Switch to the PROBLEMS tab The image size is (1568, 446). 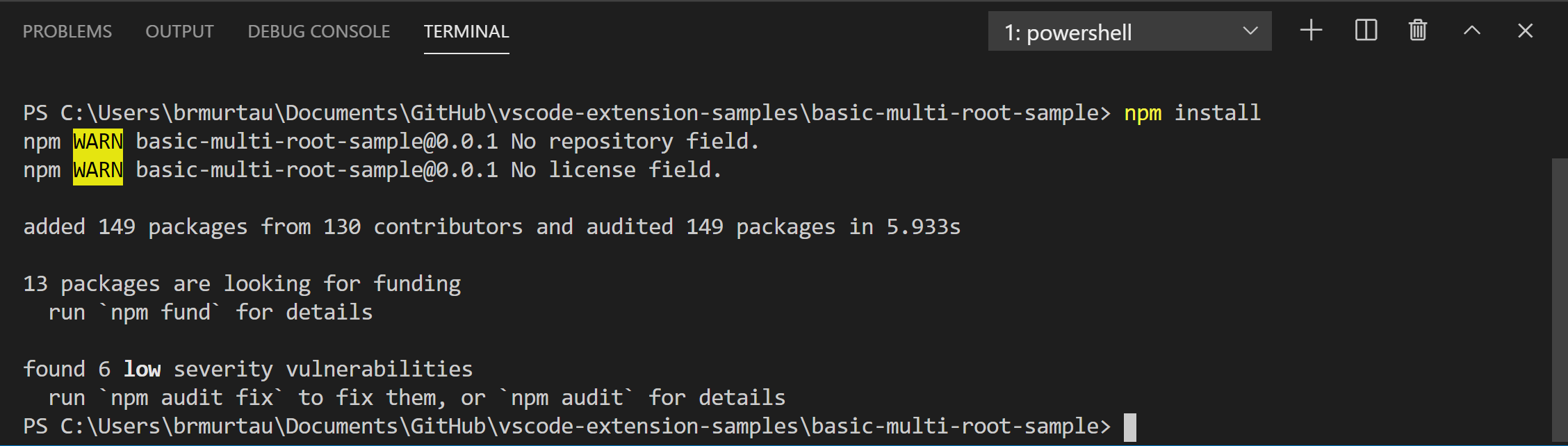point(67,31)
